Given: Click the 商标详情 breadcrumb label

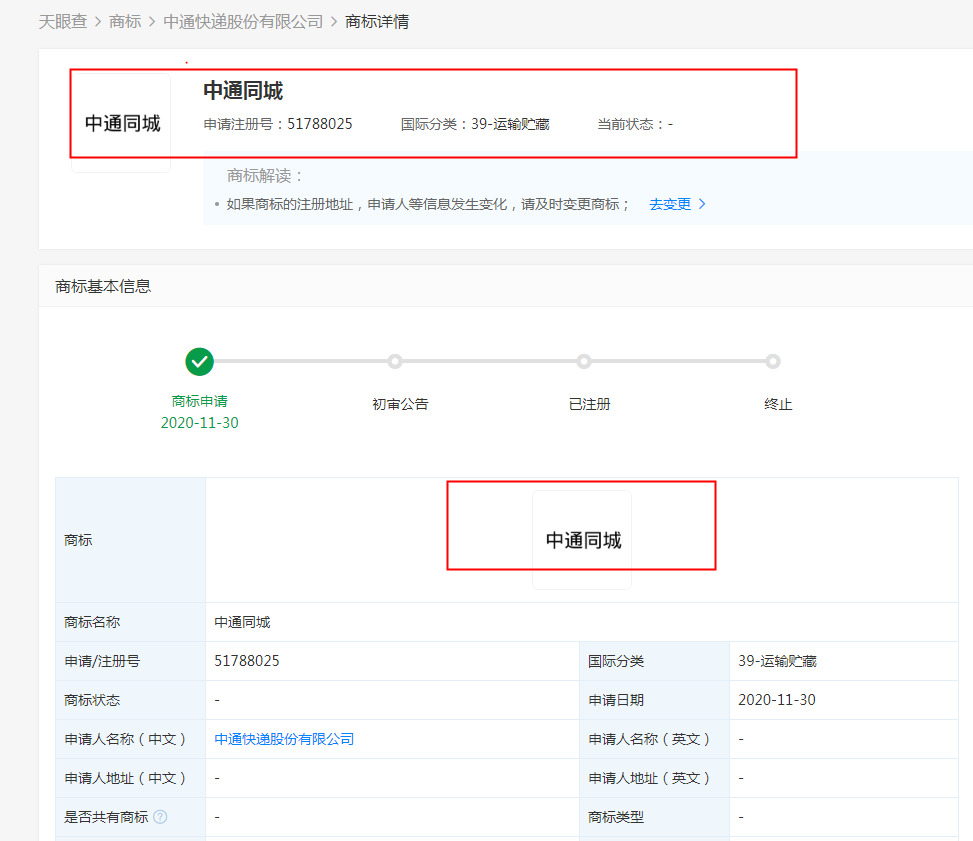Looking at the screenshot, I should pyautogui.click(x=378, y=20).
